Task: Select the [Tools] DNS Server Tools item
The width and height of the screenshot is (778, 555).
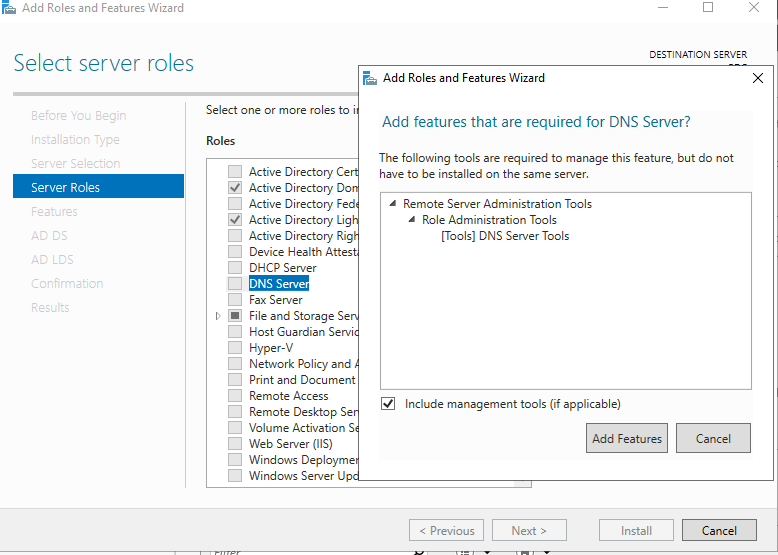Action: (505, 236)
